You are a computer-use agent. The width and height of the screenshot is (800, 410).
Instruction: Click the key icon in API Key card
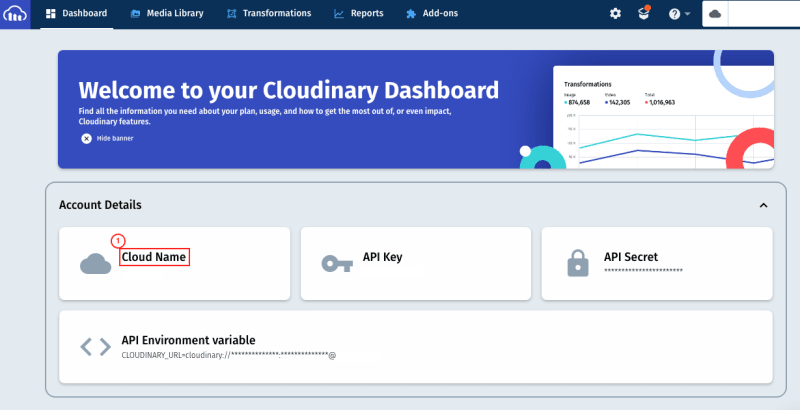pos(337,264)
